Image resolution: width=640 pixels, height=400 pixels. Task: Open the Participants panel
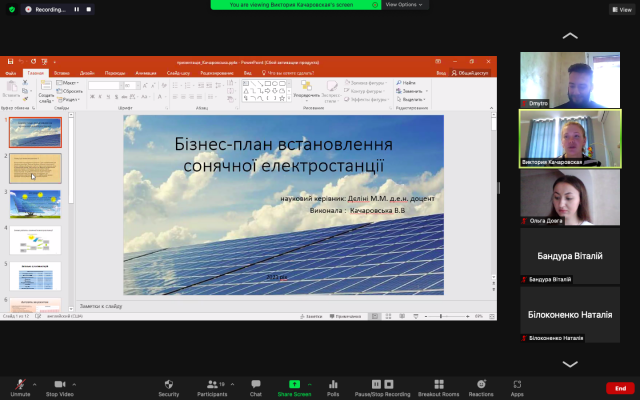click(x=212, y=388)
